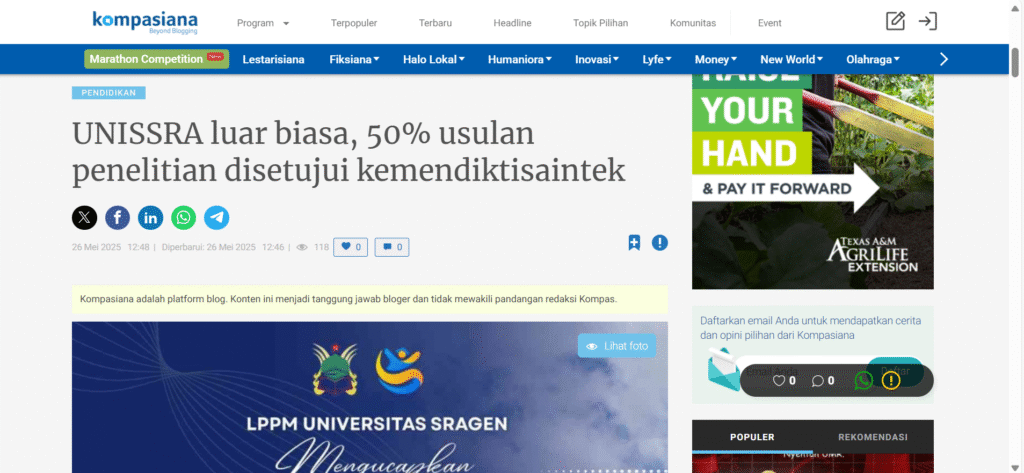1024x473 pixels.
Task: Open Marathon Competition link
Action: coord(157,59)
